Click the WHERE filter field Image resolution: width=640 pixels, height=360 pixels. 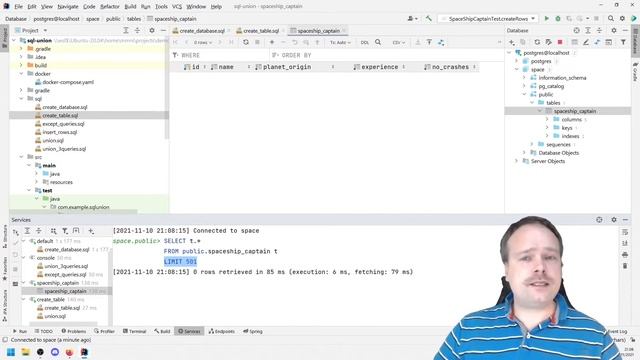coord(220,55)
